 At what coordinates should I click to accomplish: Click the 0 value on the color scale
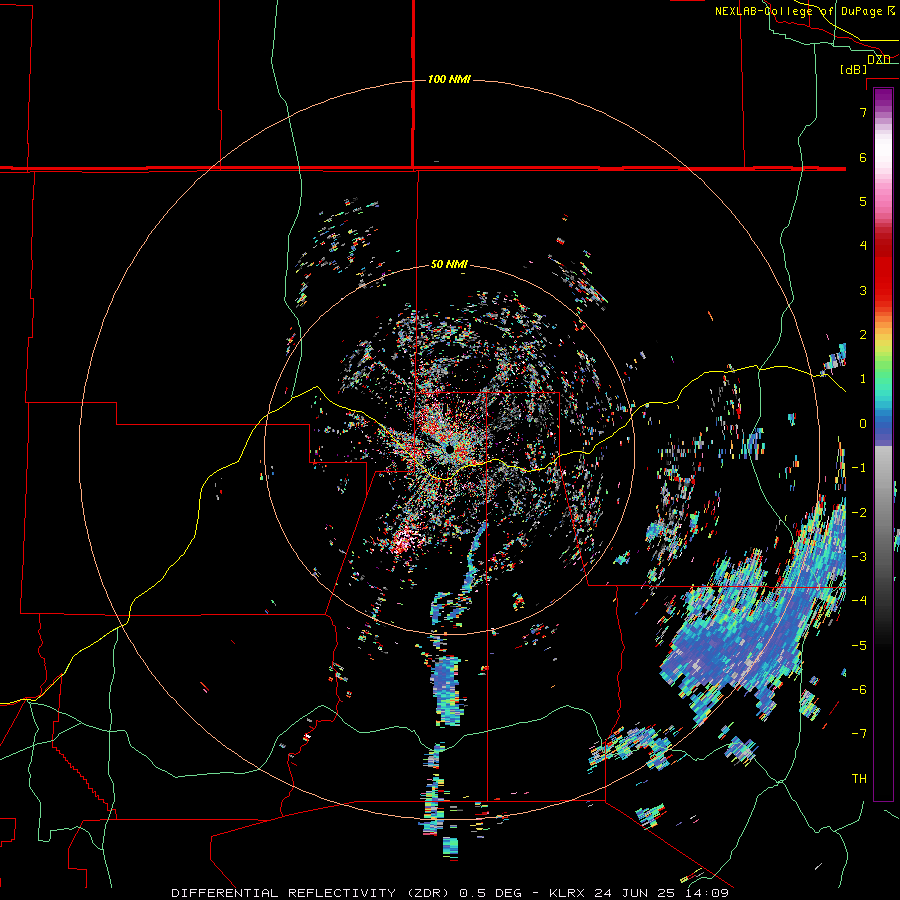click(863, 424)
